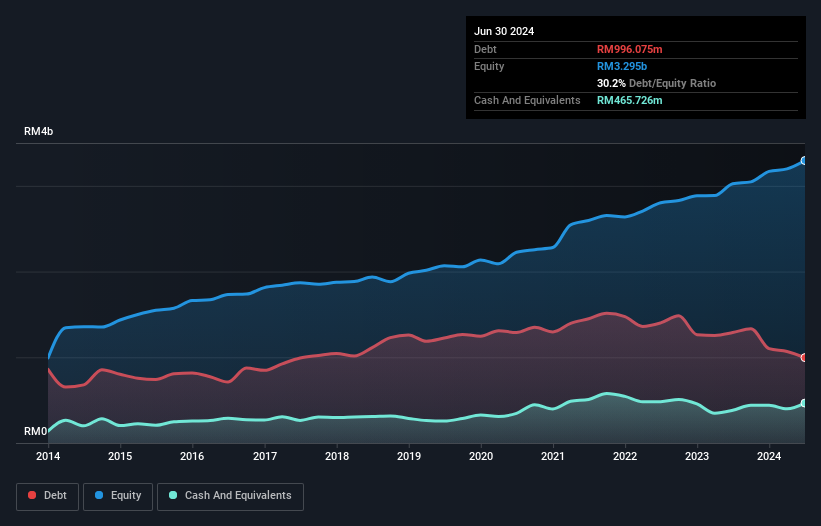Click the blue Equity legend dot
Image resolution: width=821 pixels, height=526 pixels.
point(99,495)
